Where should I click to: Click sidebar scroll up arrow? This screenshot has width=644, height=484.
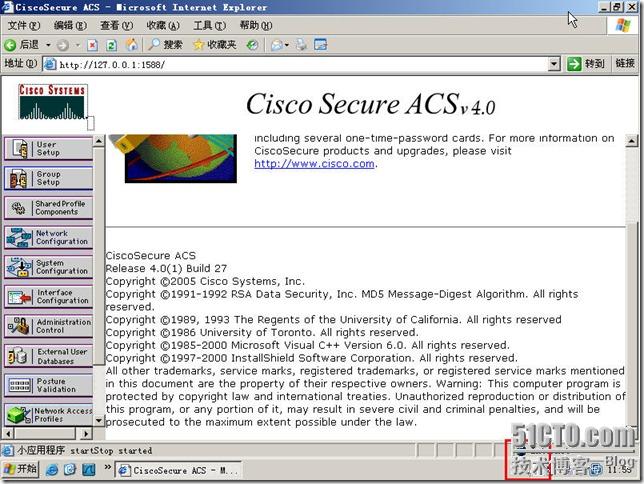pos(99,141)
